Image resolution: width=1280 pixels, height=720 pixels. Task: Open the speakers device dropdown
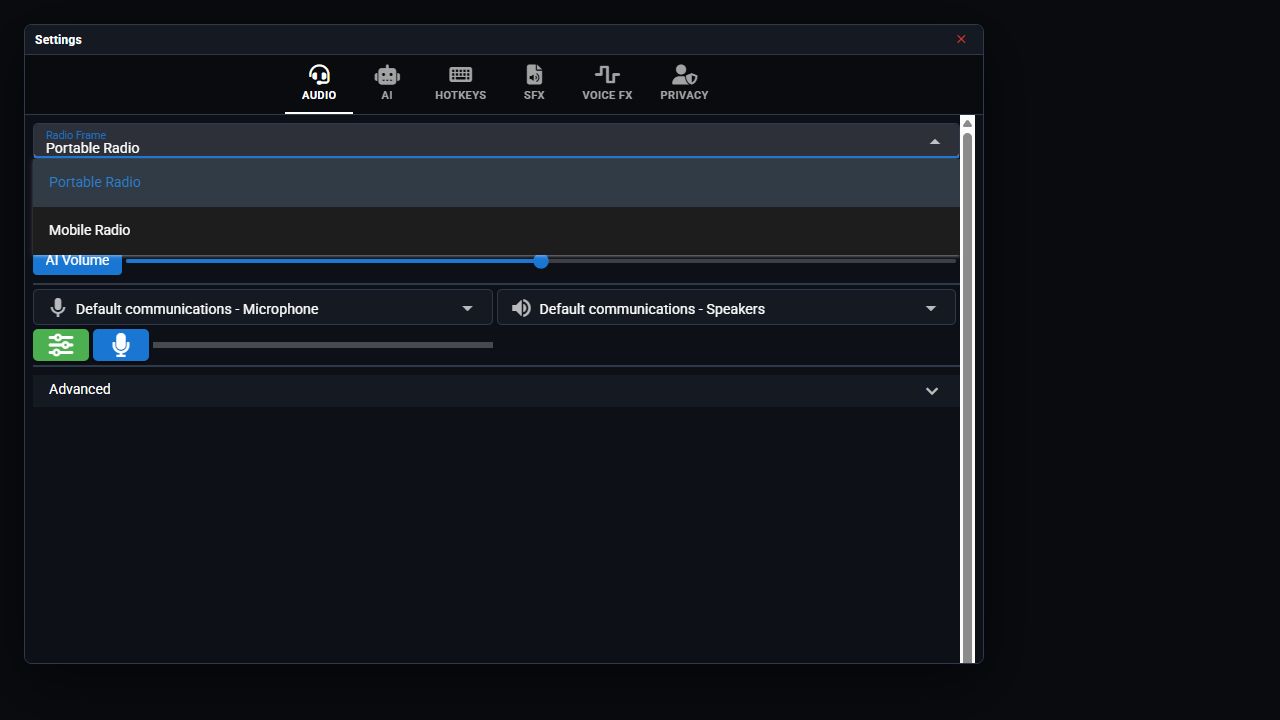tap(726, 308)
